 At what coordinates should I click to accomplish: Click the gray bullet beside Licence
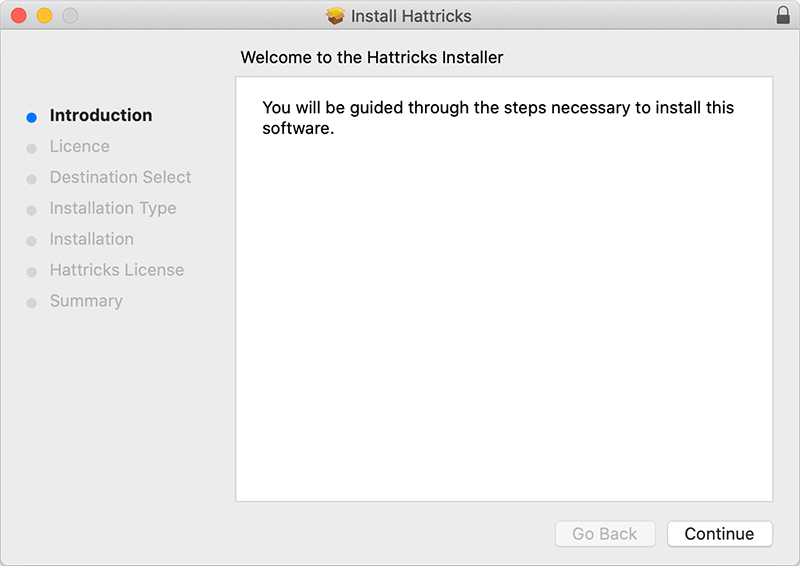[31, 148]
